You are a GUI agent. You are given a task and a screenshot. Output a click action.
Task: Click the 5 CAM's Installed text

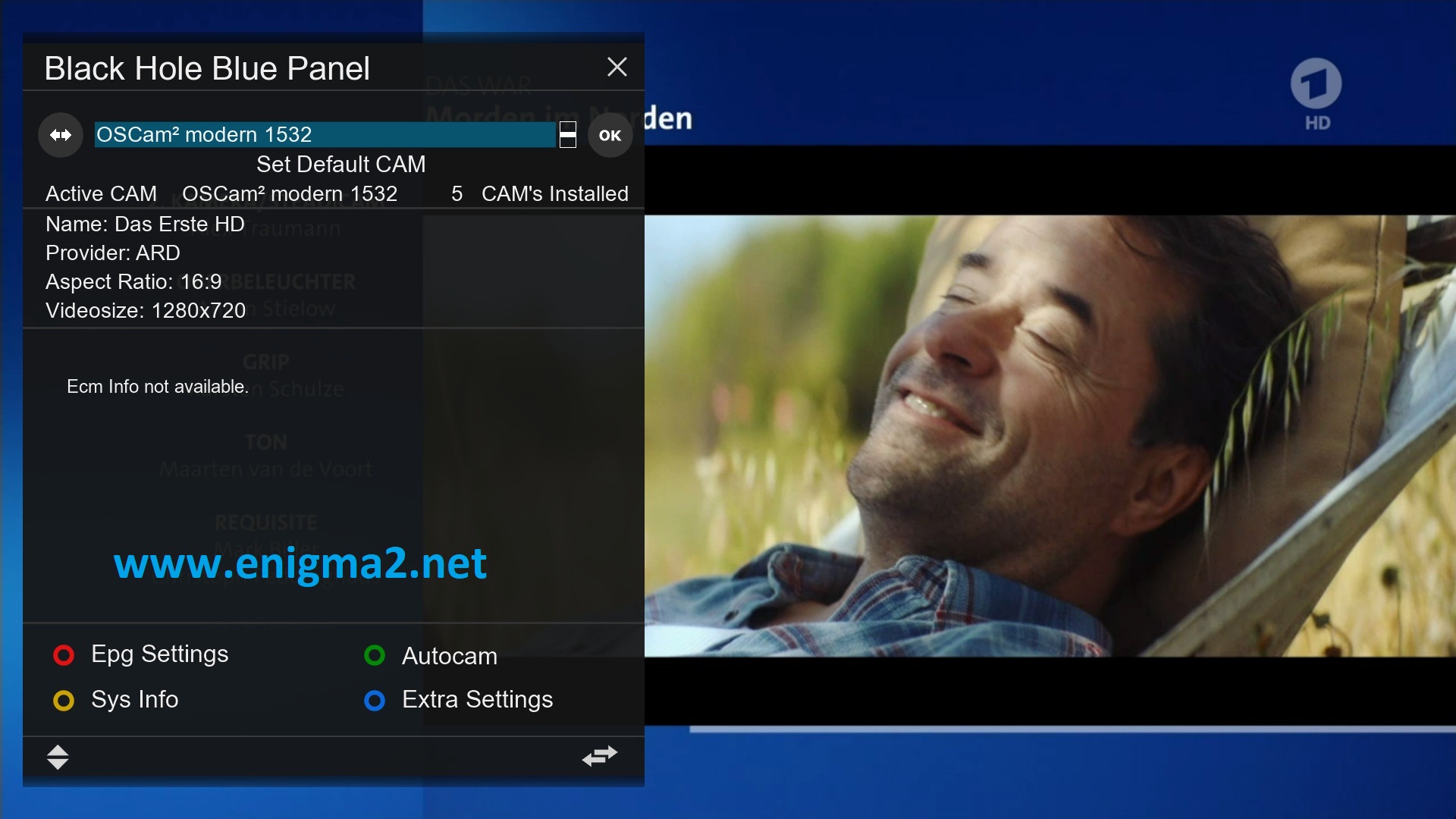coord(539,194)
